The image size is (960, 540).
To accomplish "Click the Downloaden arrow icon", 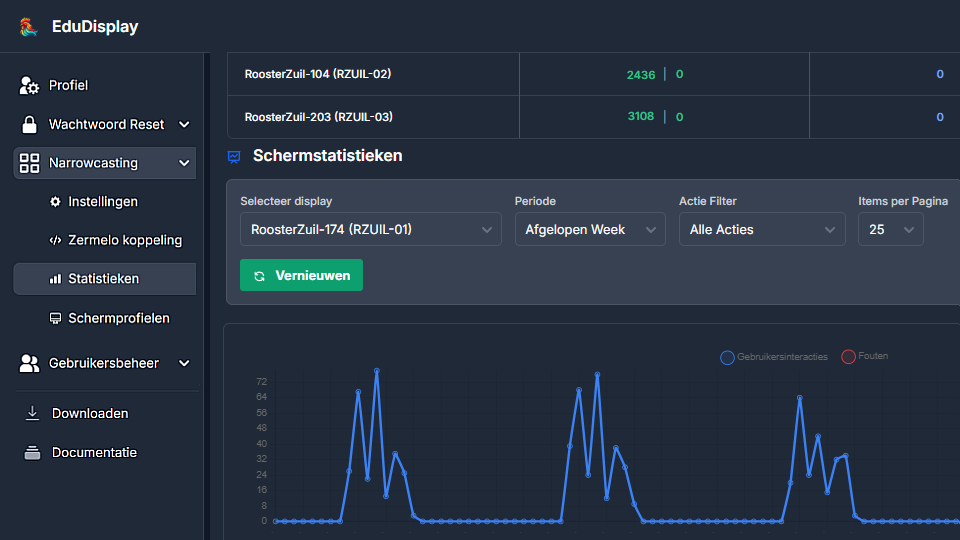I will (33, 414).
